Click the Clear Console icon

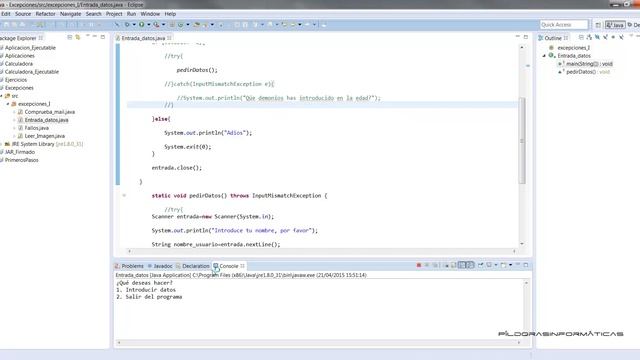(446, 265)
